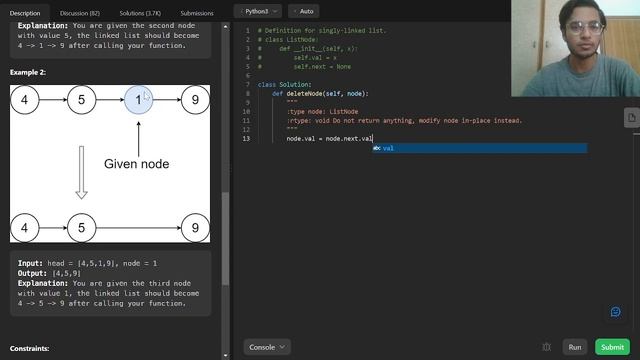Open the chat feedback icon
This screenshot has width=640, height=360.
(615, 312)
